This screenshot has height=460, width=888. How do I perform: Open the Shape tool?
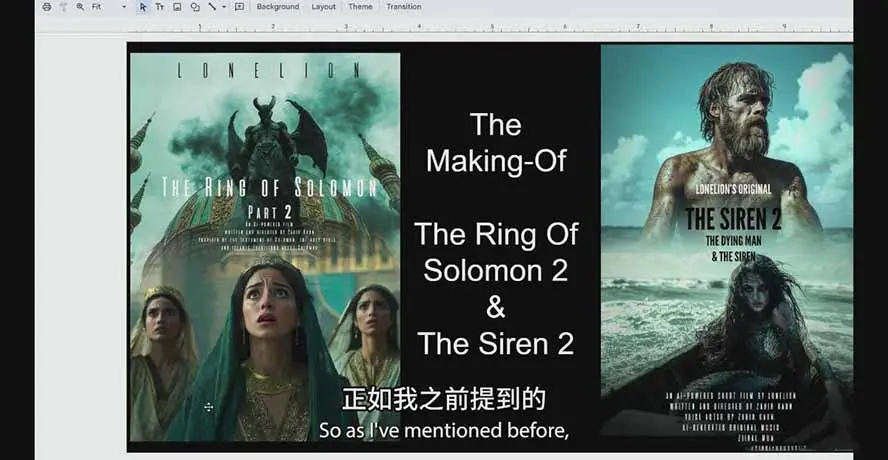click(x=194, y=7)
